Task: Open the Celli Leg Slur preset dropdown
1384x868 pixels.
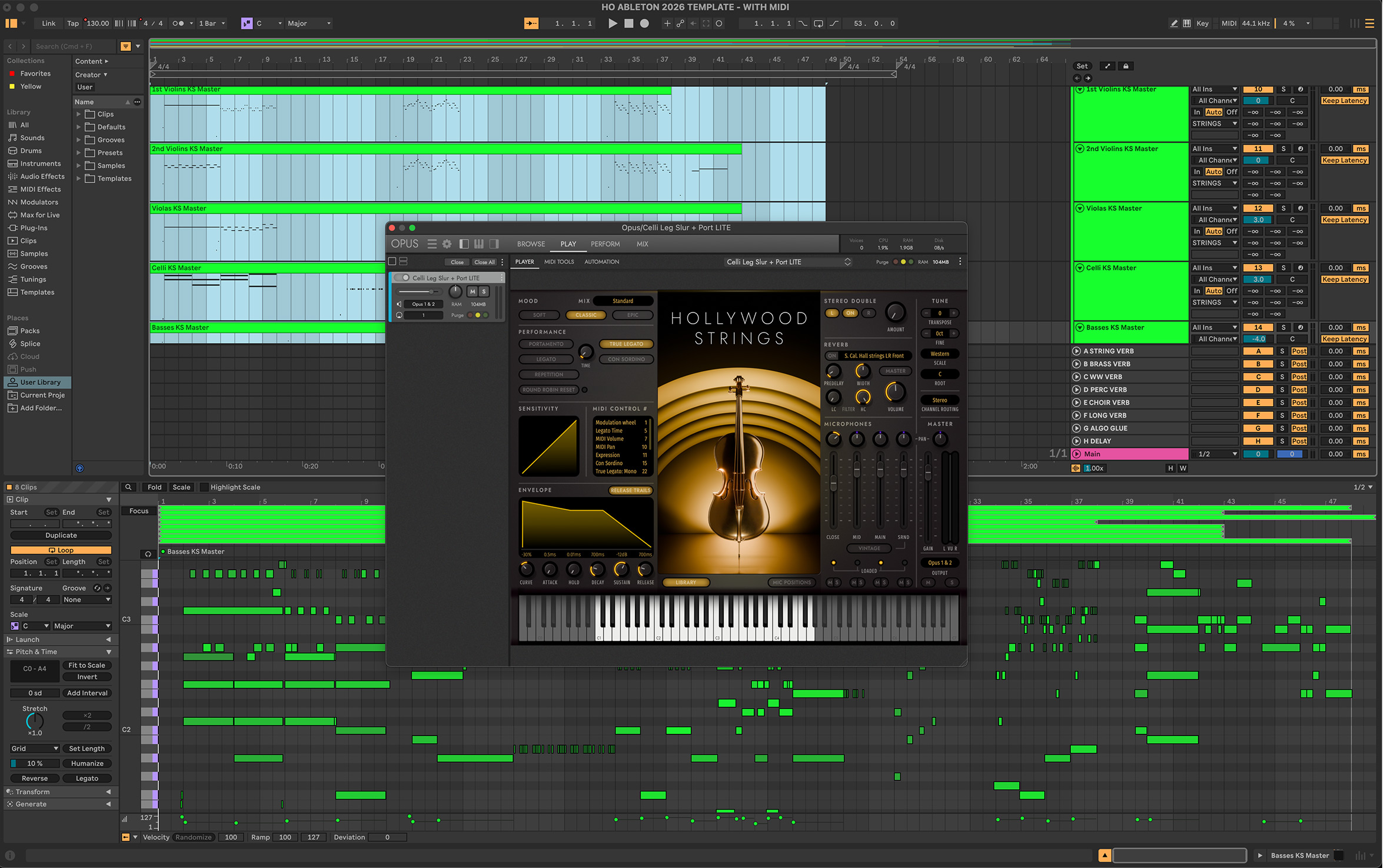Action: coord(788,262)
